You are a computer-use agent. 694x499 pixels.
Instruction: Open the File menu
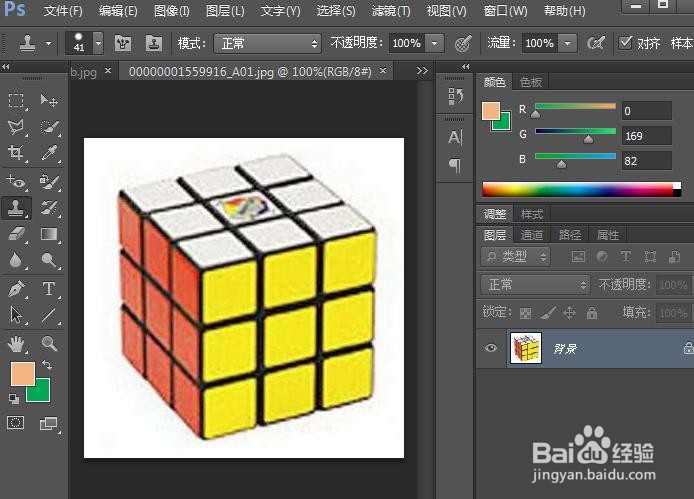point(63,11)
